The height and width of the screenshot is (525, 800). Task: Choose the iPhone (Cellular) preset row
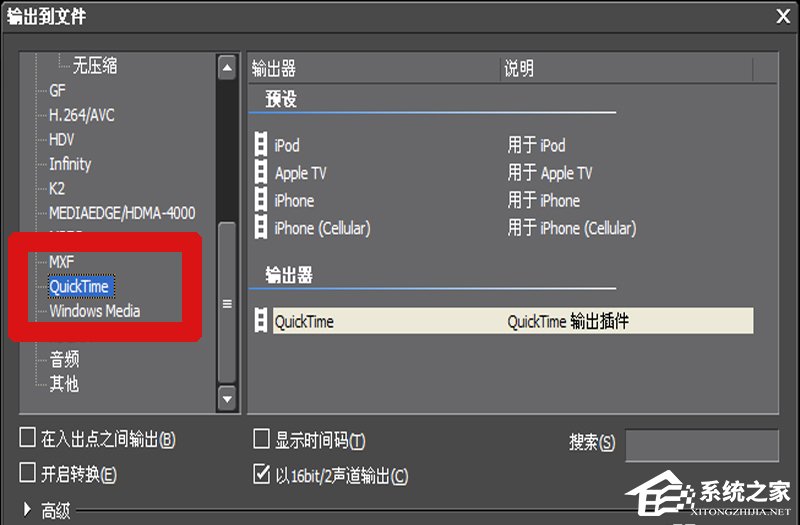504,227
